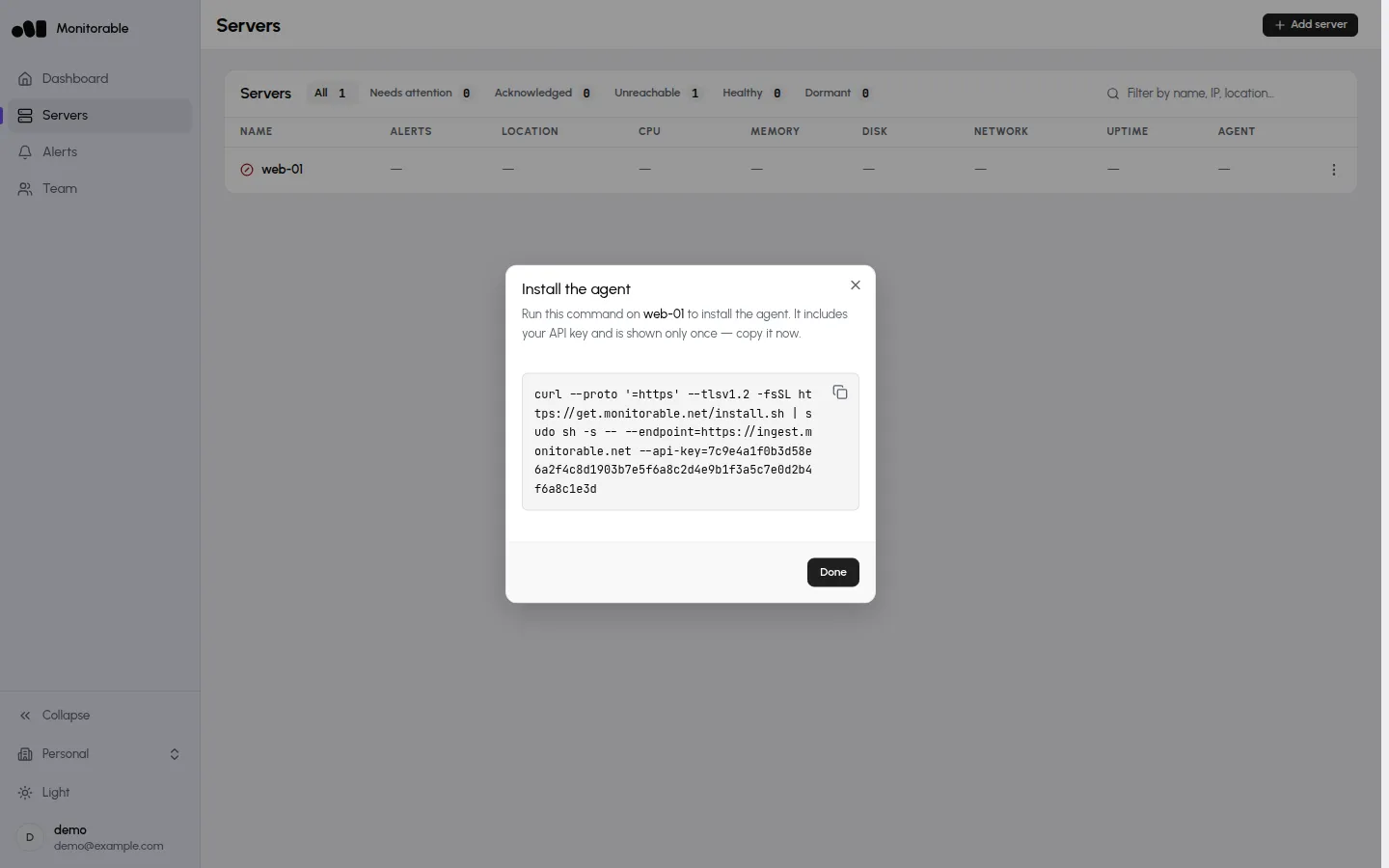The image size is (1389, 868).
Task: Click the MEMORY column header
Action: pos(775,131)
